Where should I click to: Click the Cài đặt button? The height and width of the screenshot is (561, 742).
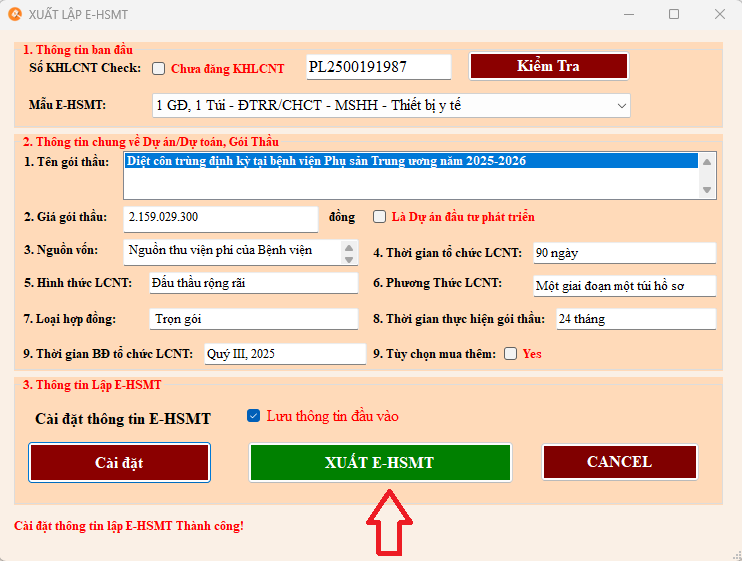click(x=119, y=462)
